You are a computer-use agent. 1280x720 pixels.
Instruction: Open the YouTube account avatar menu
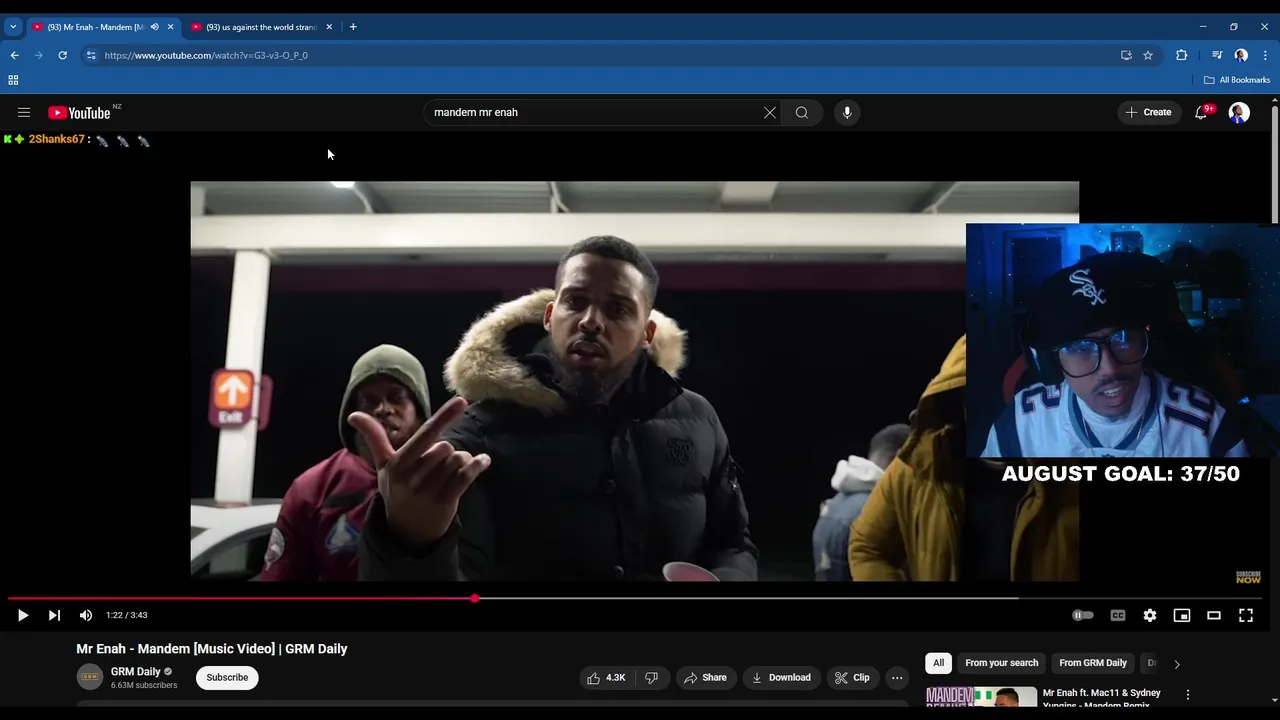coord(1239,113)
